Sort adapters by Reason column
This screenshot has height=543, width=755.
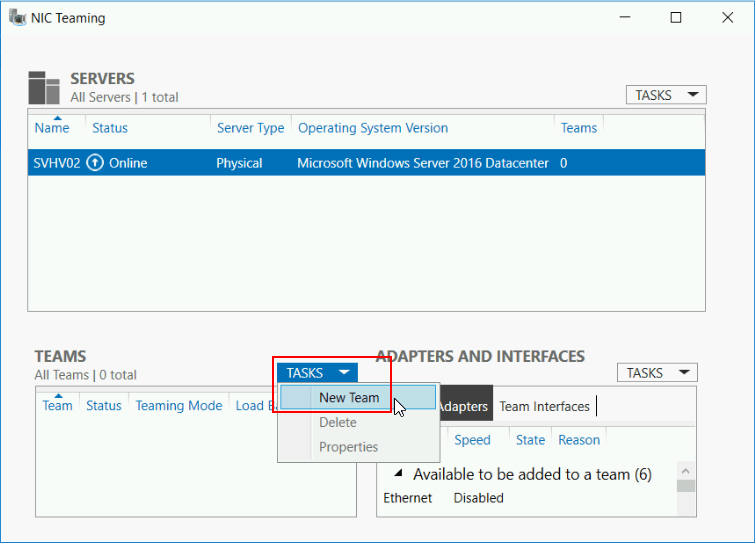[x=579, y=440]
